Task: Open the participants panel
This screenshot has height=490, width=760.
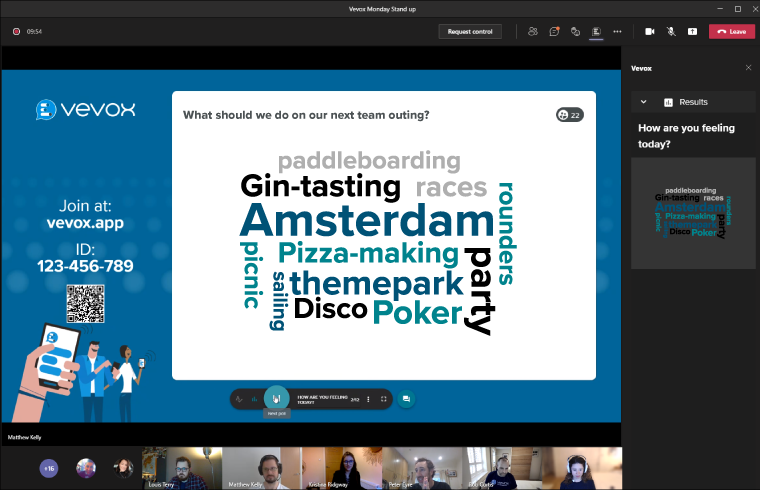Action: pos(533,31)
